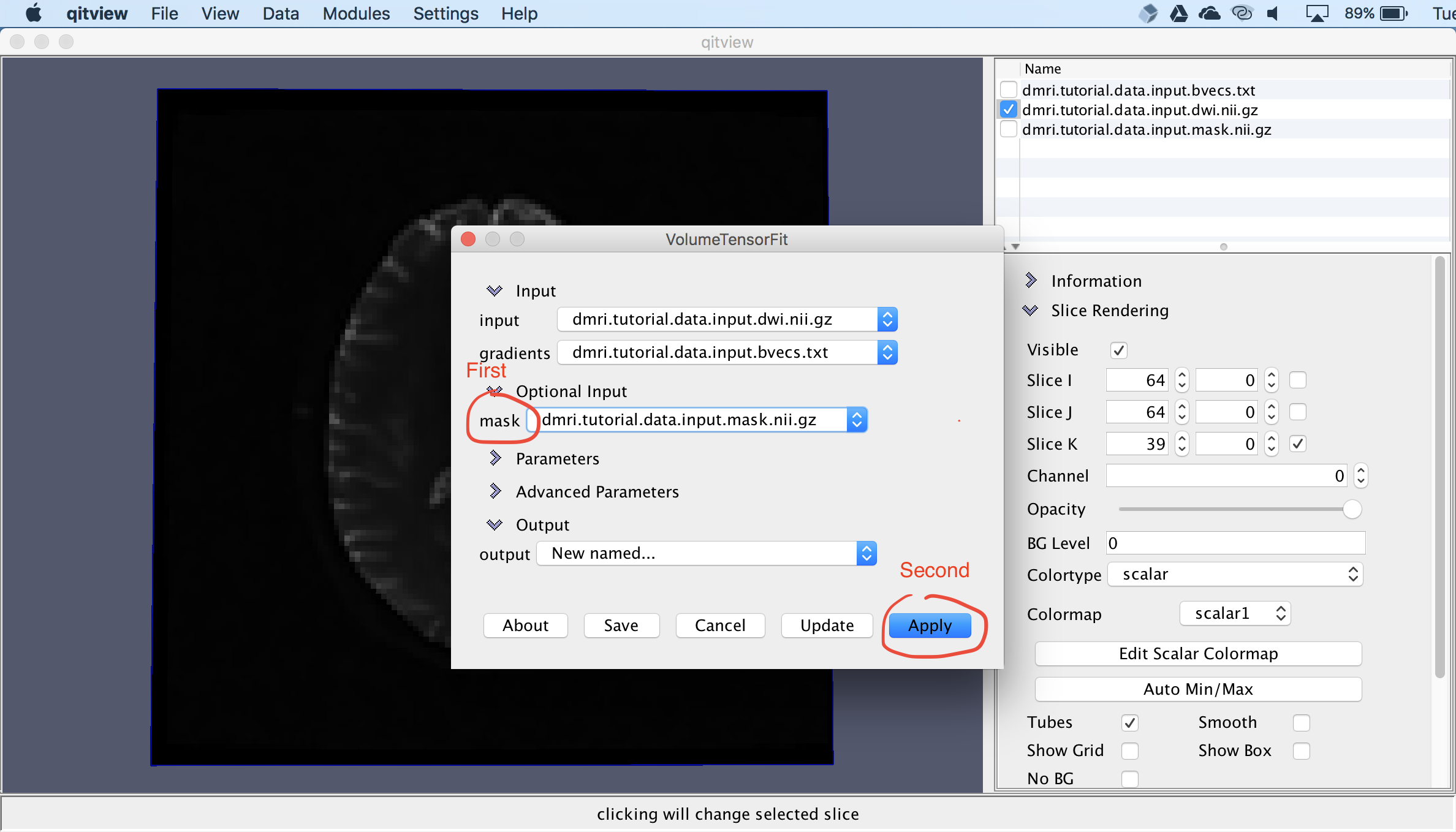This screenshot has width=1456, height=832.
Task: Click the volume speaker icon
Action: click(x=1273, y=13)
